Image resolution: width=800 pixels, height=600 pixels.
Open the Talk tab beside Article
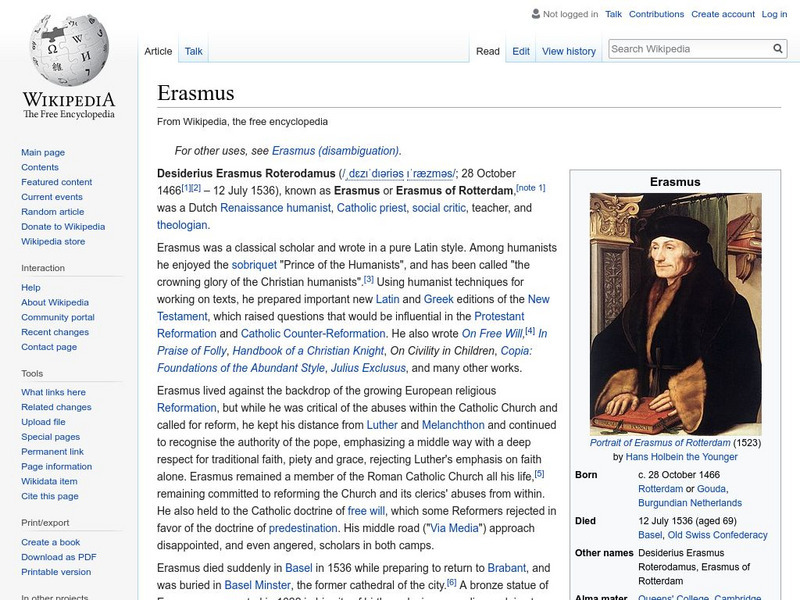click(x=194, y=51)
